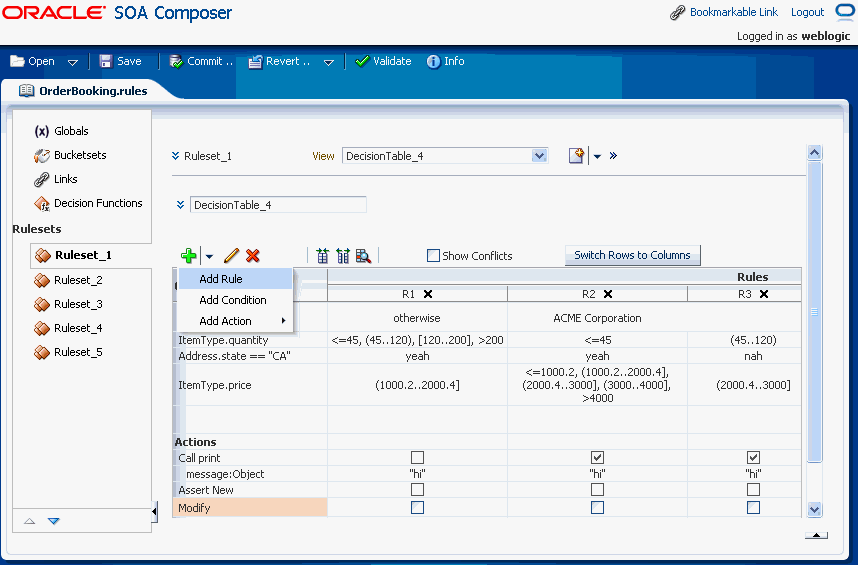Toggle Assert New checkbox for R3
The height and width of the screenshot is (565, 858).
[753, 490]
